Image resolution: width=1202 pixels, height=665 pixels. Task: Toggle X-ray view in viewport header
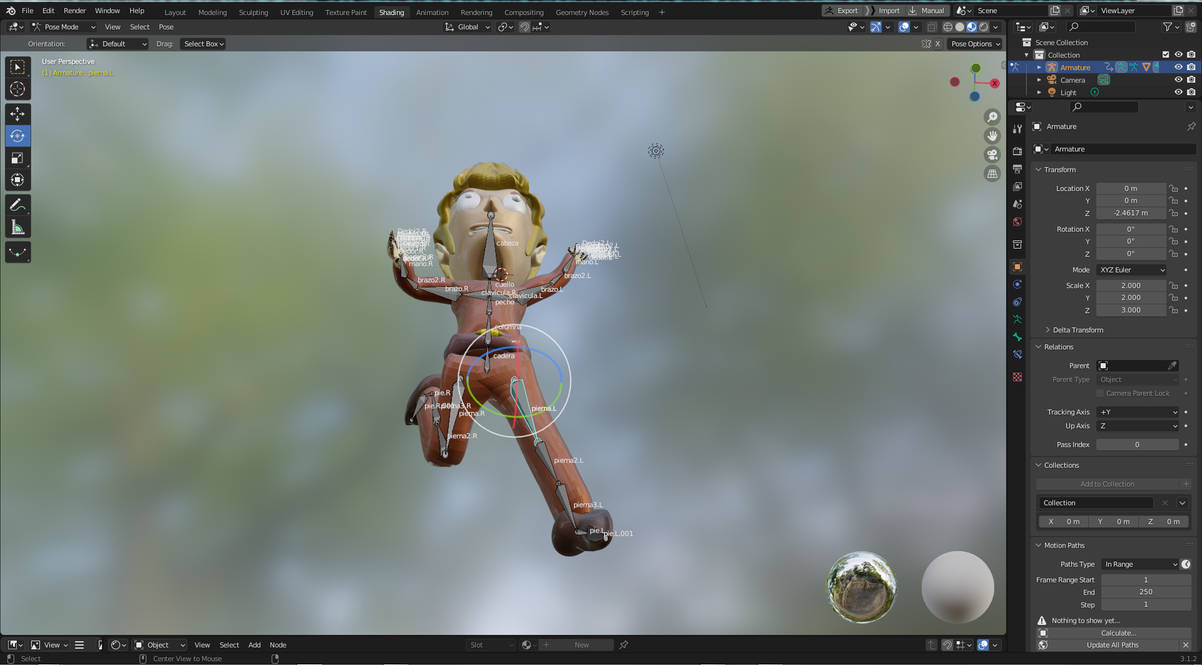tap(932, 27)
